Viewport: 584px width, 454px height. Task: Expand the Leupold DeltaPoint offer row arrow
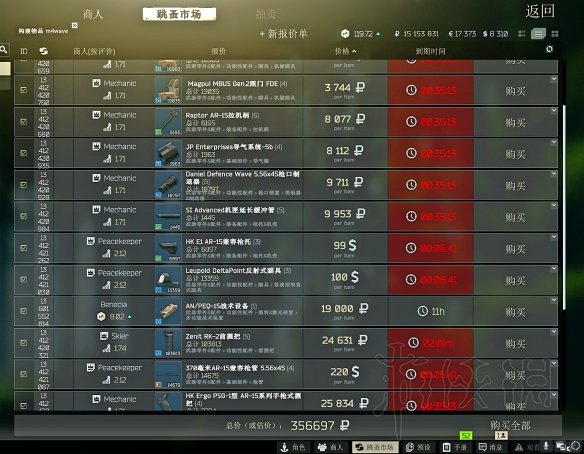(554, 269)
